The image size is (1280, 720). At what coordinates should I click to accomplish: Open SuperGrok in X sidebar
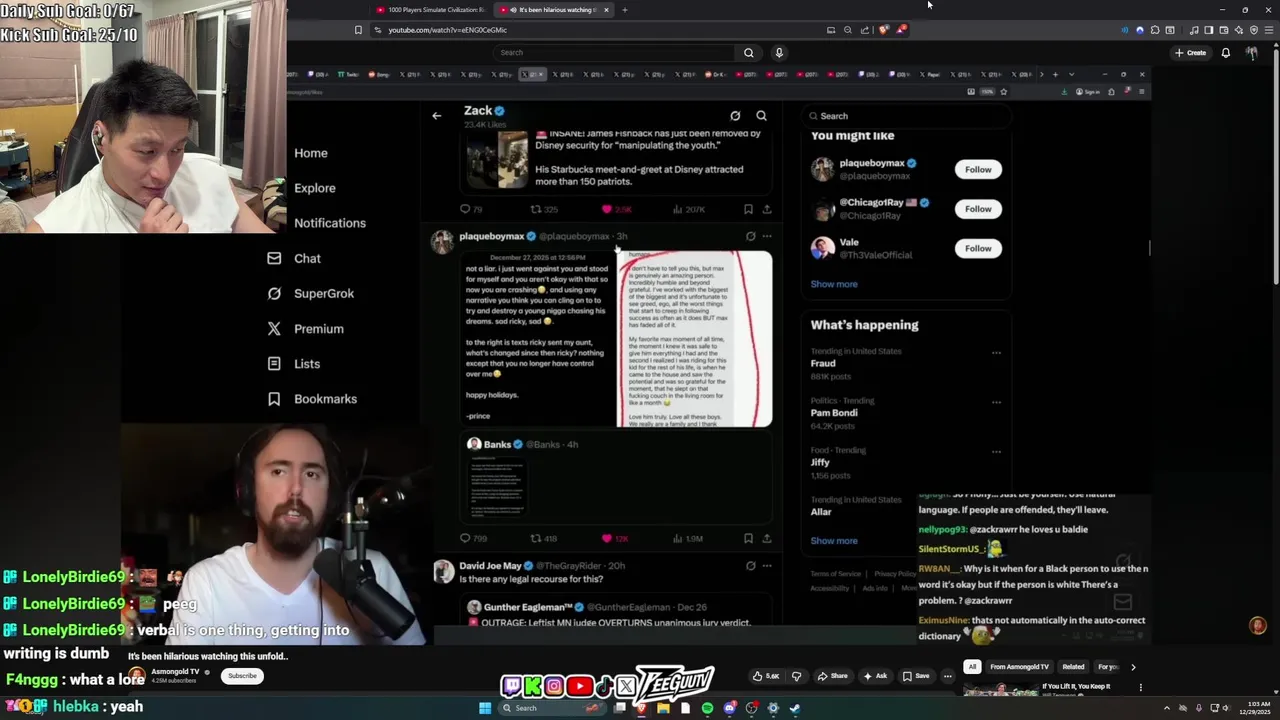(x=311, y=293)
